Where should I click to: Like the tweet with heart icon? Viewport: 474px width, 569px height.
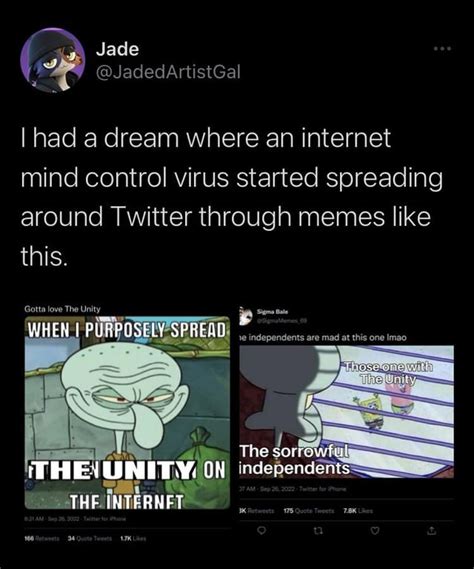(x=375, y=531)
